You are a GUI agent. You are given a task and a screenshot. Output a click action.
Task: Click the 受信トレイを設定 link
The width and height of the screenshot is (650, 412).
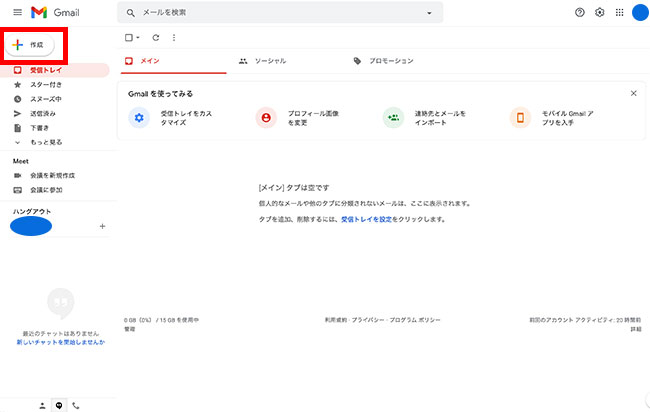click(366, 219)
